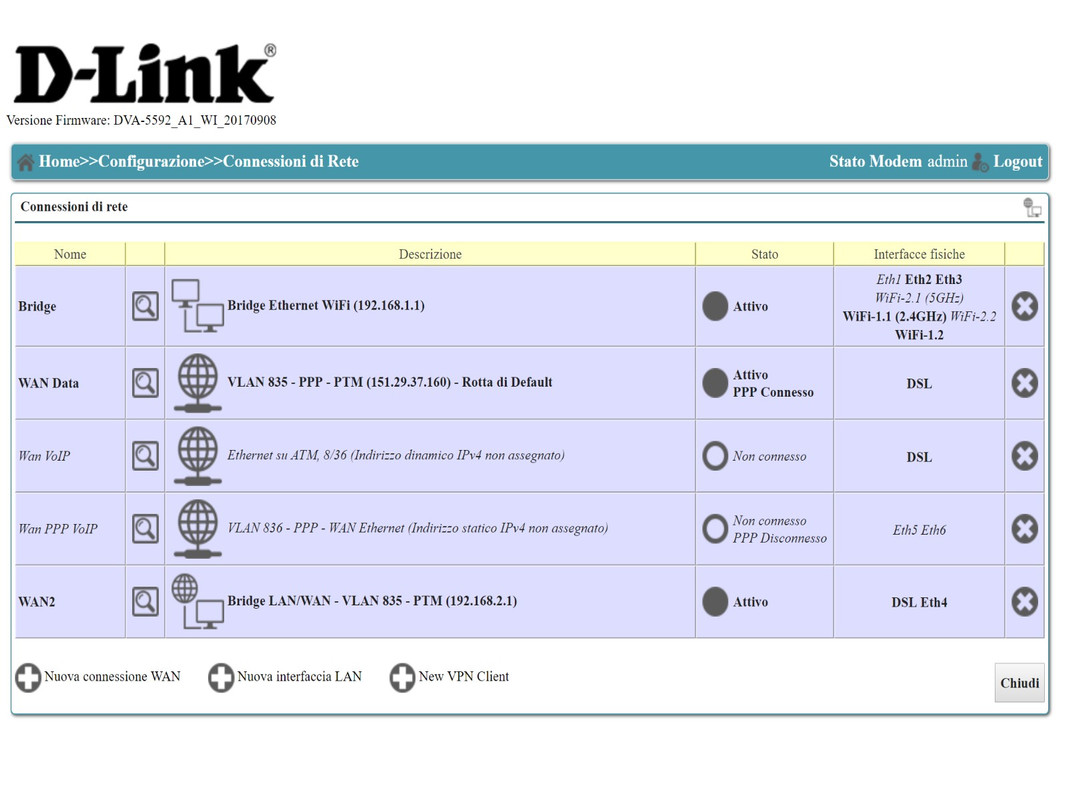Open Configurazione from the breadcrumb
This screenshot has height=800, width=1067.
coord(151,161)
